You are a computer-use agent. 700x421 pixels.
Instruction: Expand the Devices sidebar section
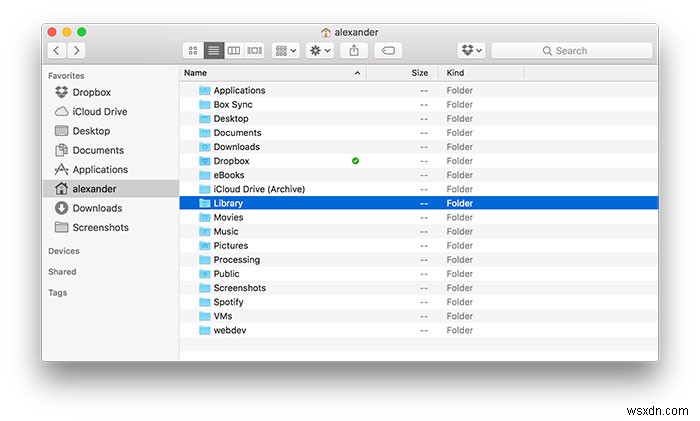[64, 251]
